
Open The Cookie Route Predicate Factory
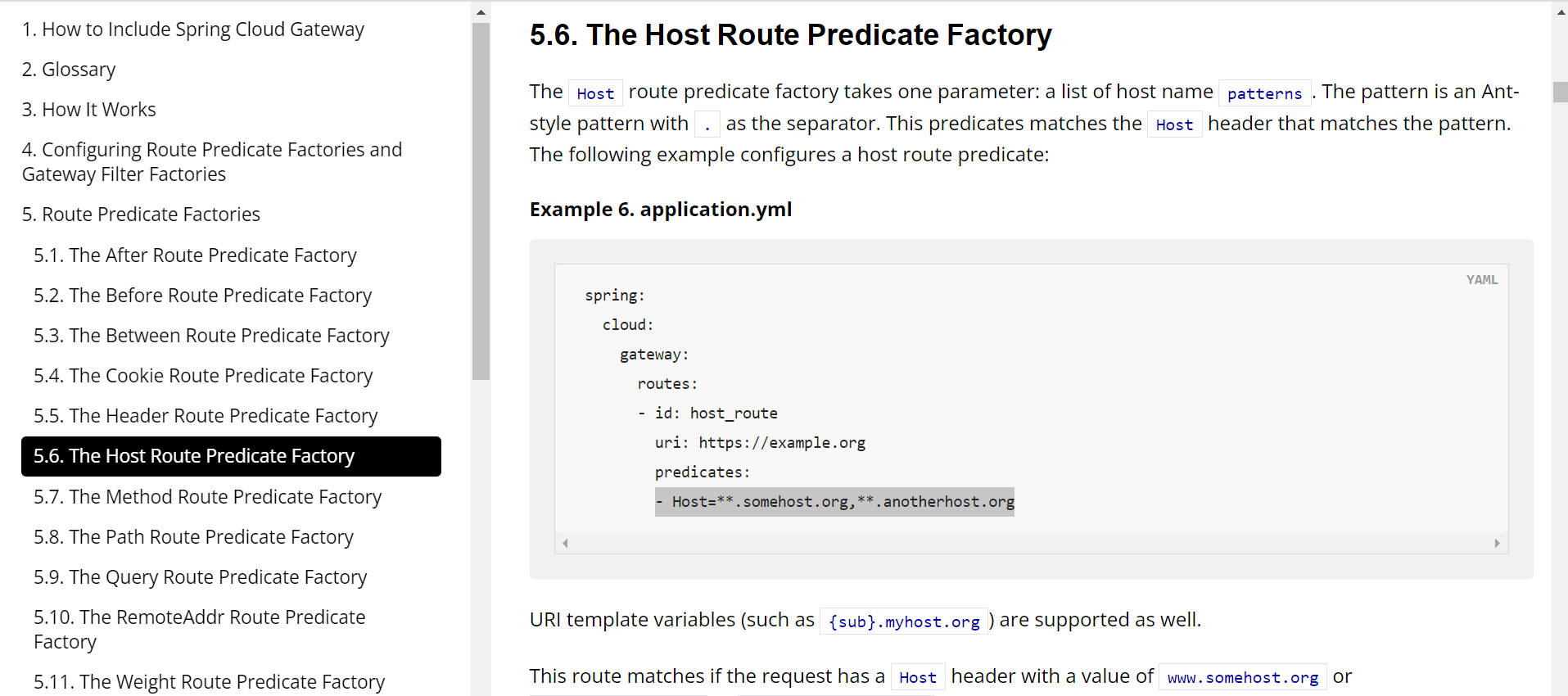(203, 376)
